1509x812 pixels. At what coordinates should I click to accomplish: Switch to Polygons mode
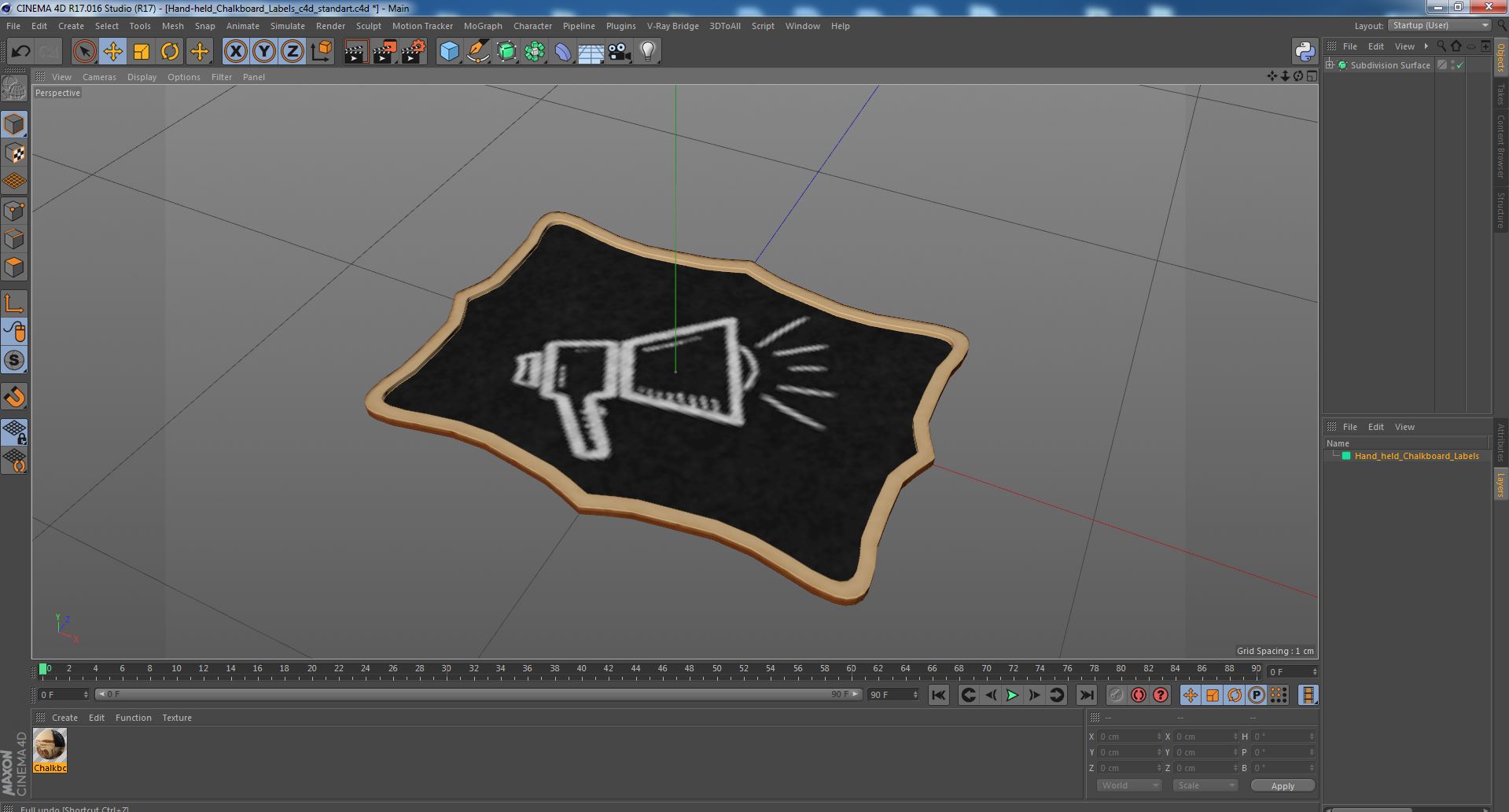(14, 267)
